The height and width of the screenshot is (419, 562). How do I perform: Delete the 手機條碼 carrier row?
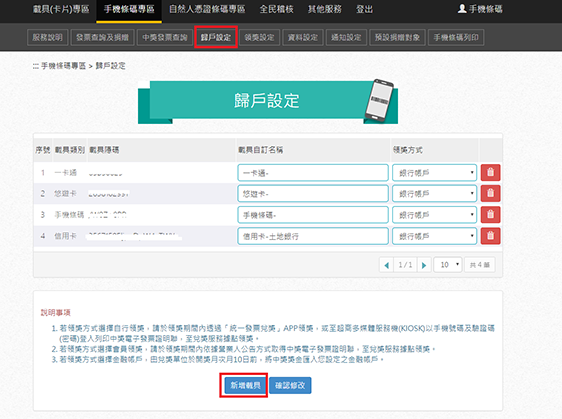coord(490,215)
